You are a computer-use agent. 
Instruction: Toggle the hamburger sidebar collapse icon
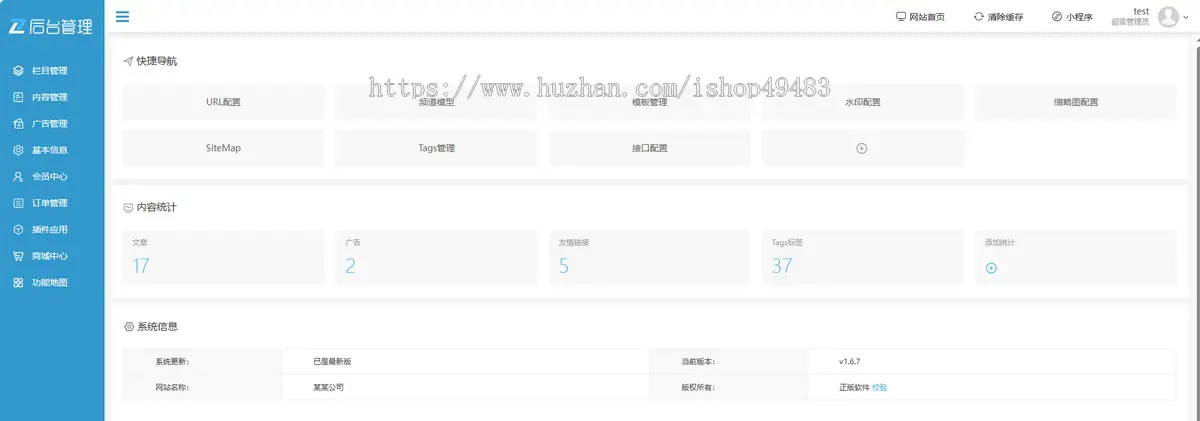121,16
